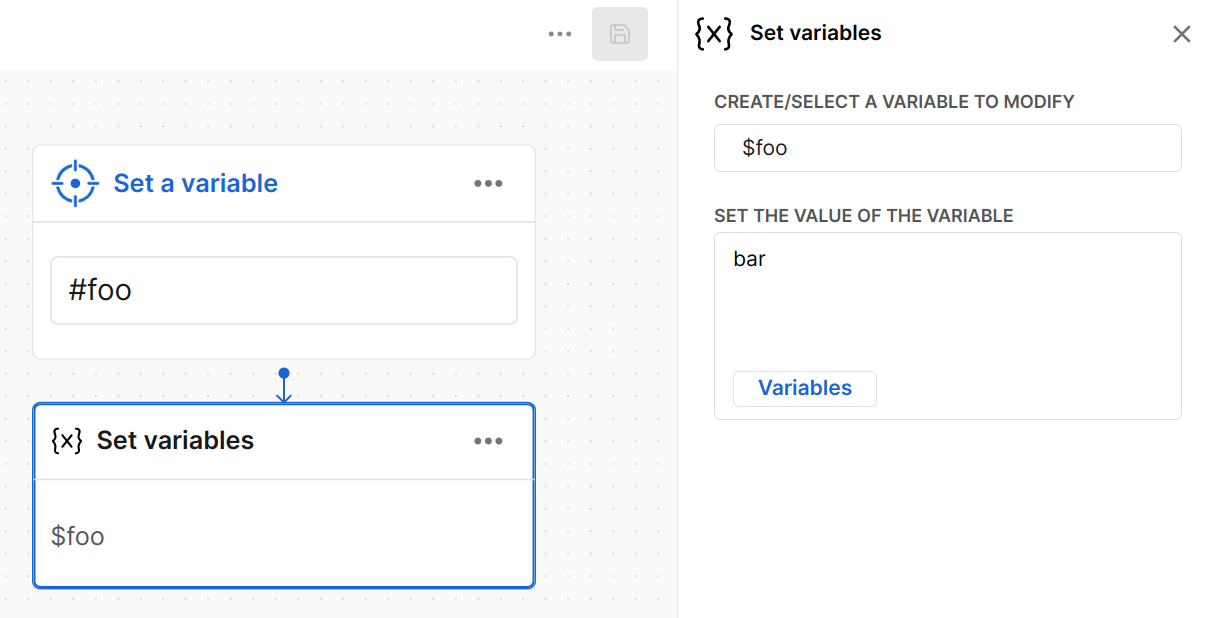1213x618 pixels.
Task: Click the target icon on Set a variable node
Action: 75,184
